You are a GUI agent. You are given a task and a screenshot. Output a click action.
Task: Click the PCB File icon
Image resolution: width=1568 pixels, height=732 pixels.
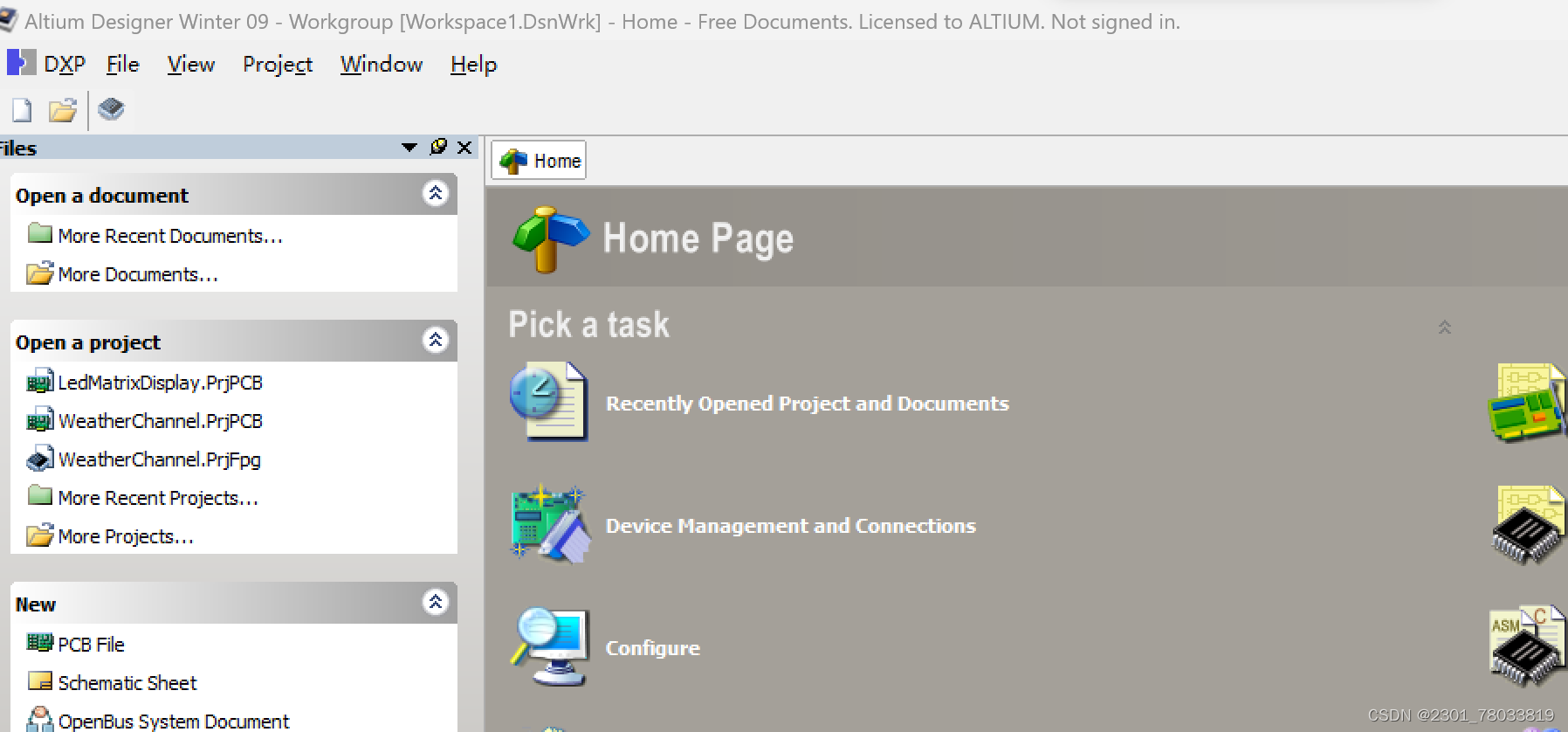pos(40,643)
